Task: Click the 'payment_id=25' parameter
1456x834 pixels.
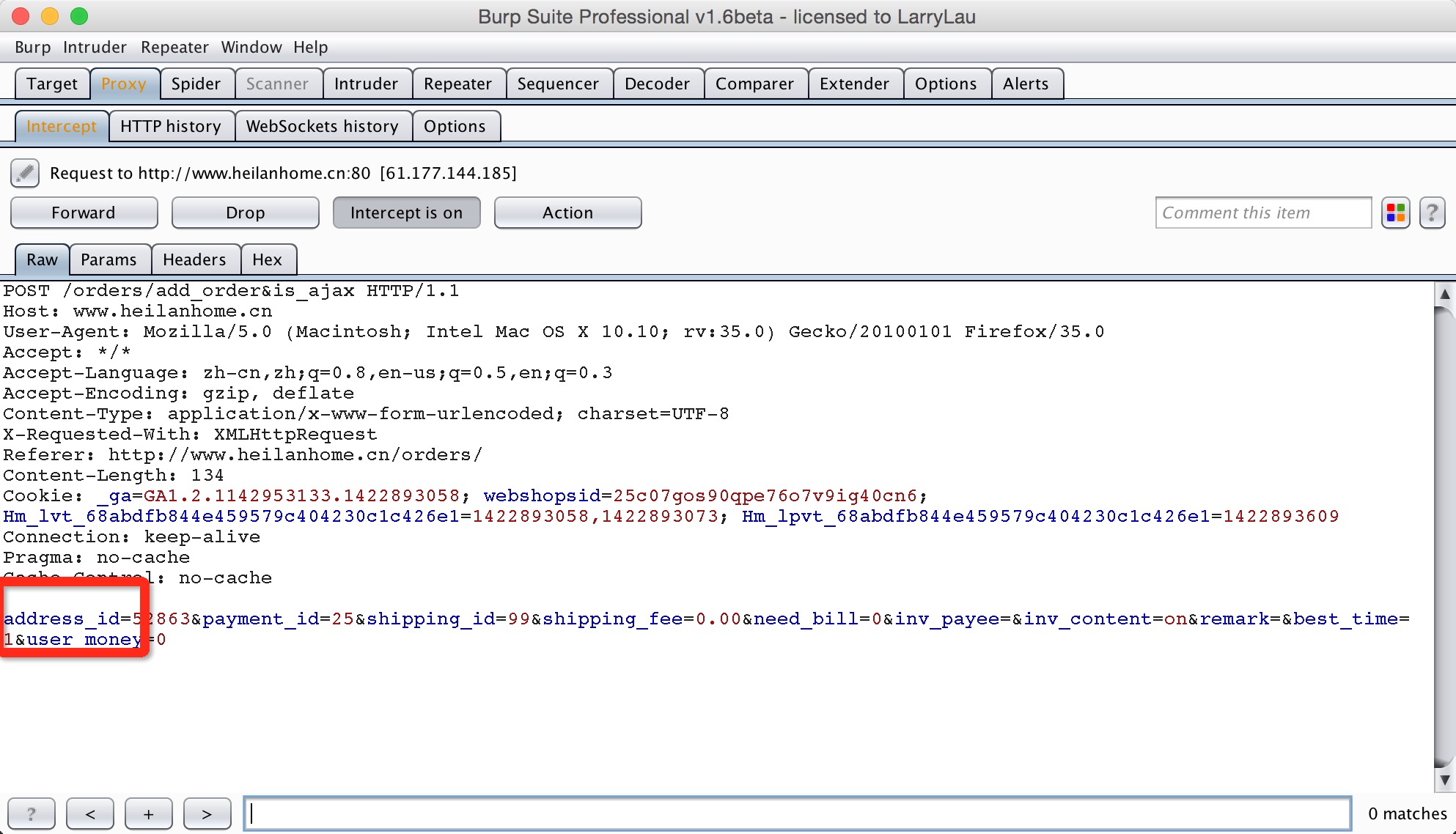Action: point(279,619)
